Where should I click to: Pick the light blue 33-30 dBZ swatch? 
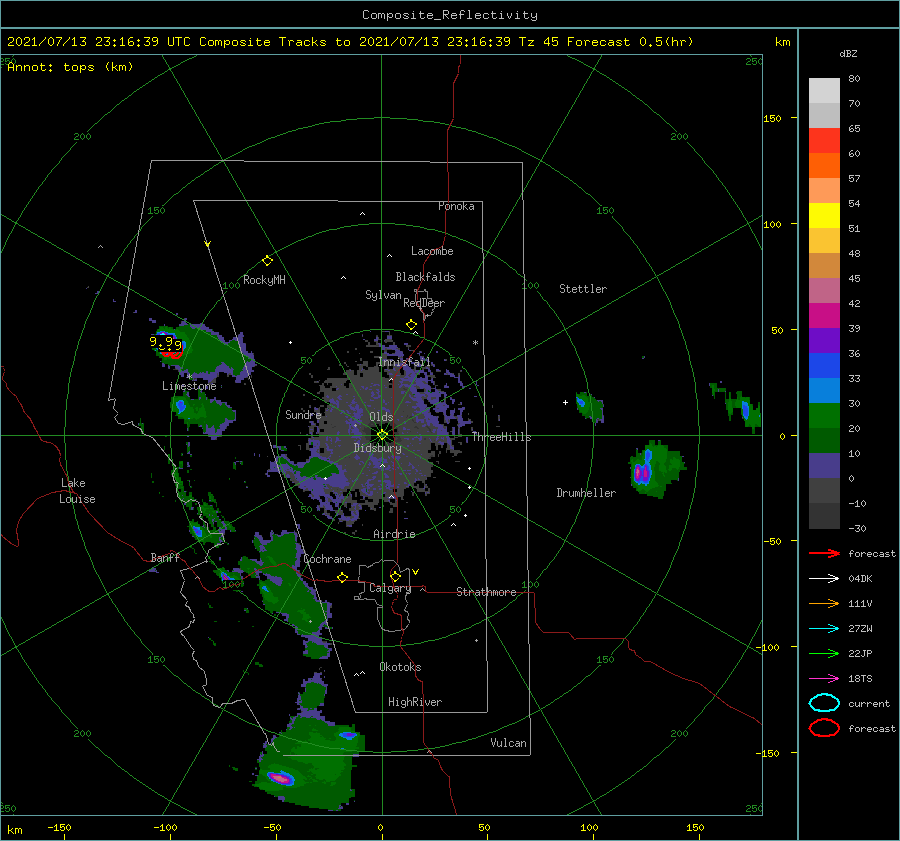(824, 390)
